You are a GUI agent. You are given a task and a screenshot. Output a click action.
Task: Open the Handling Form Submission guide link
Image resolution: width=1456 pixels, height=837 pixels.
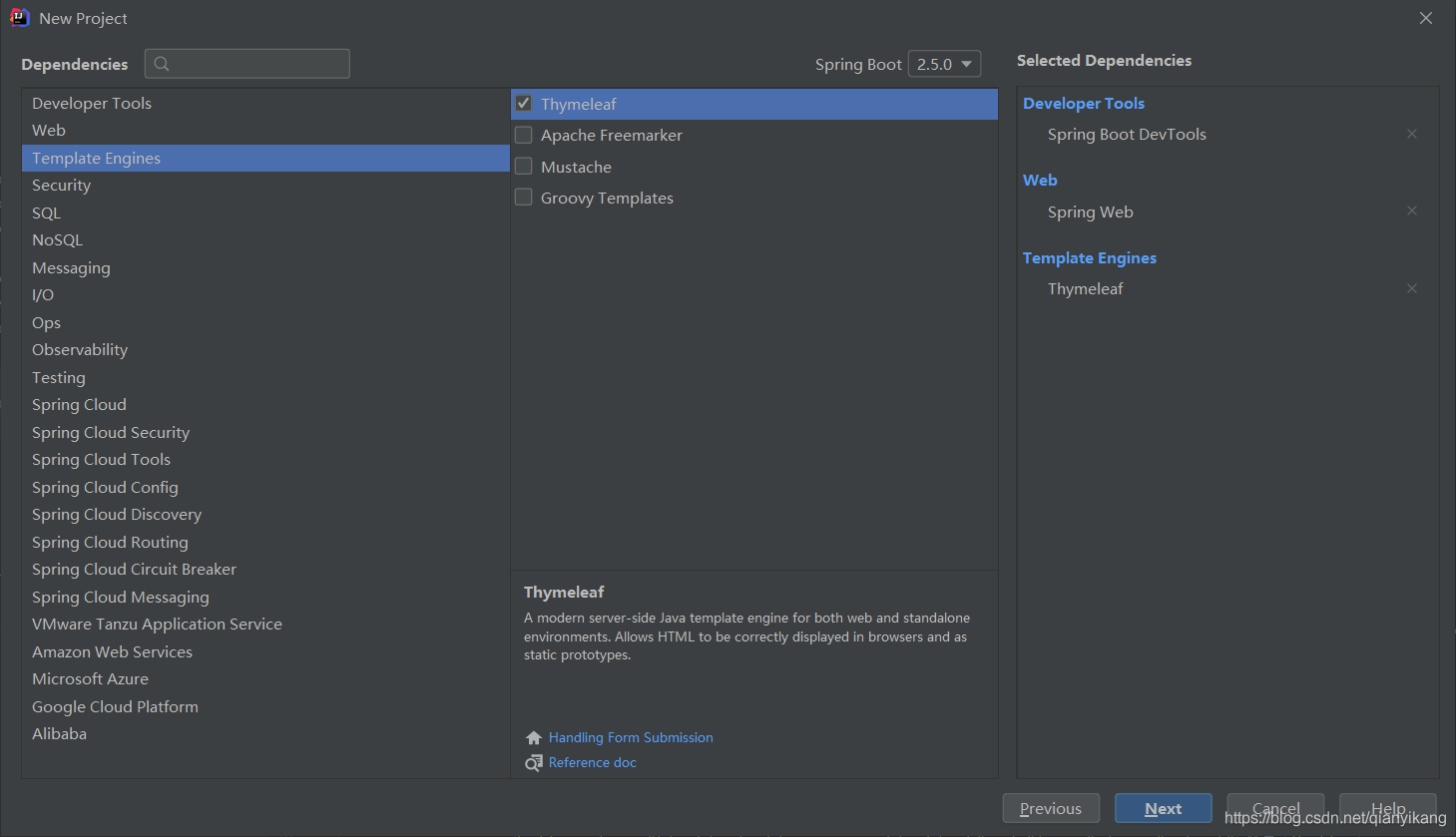coord(631,737)
